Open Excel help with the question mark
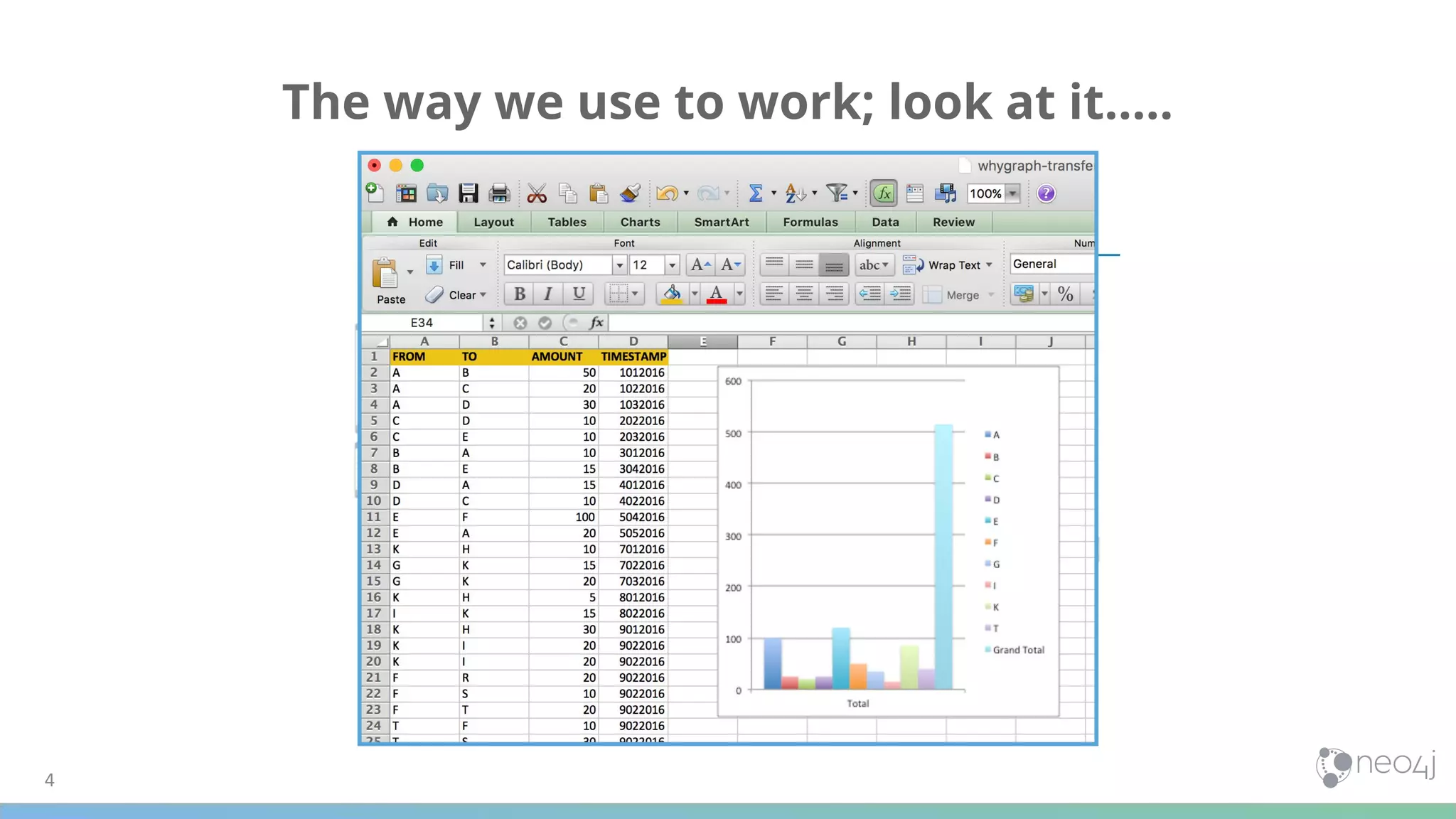The height and width of the screenshot is (819, 1456). (1046, 193)
